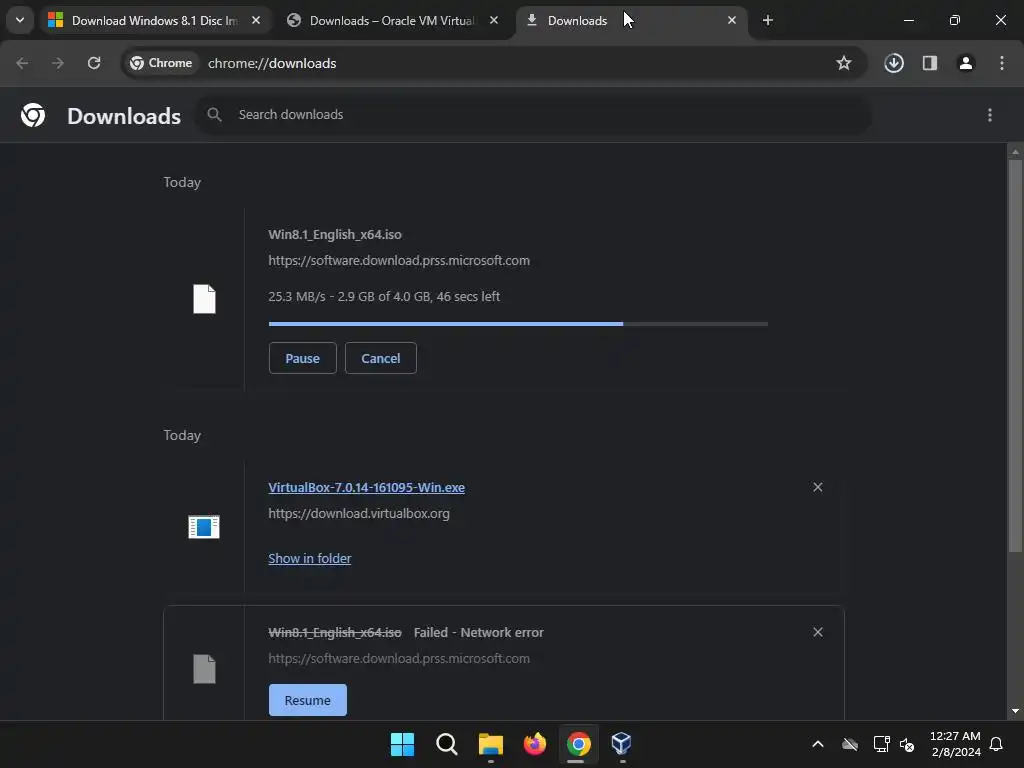
Task: Open the tab search dropdown arrow
Action: tap(20, 20)
